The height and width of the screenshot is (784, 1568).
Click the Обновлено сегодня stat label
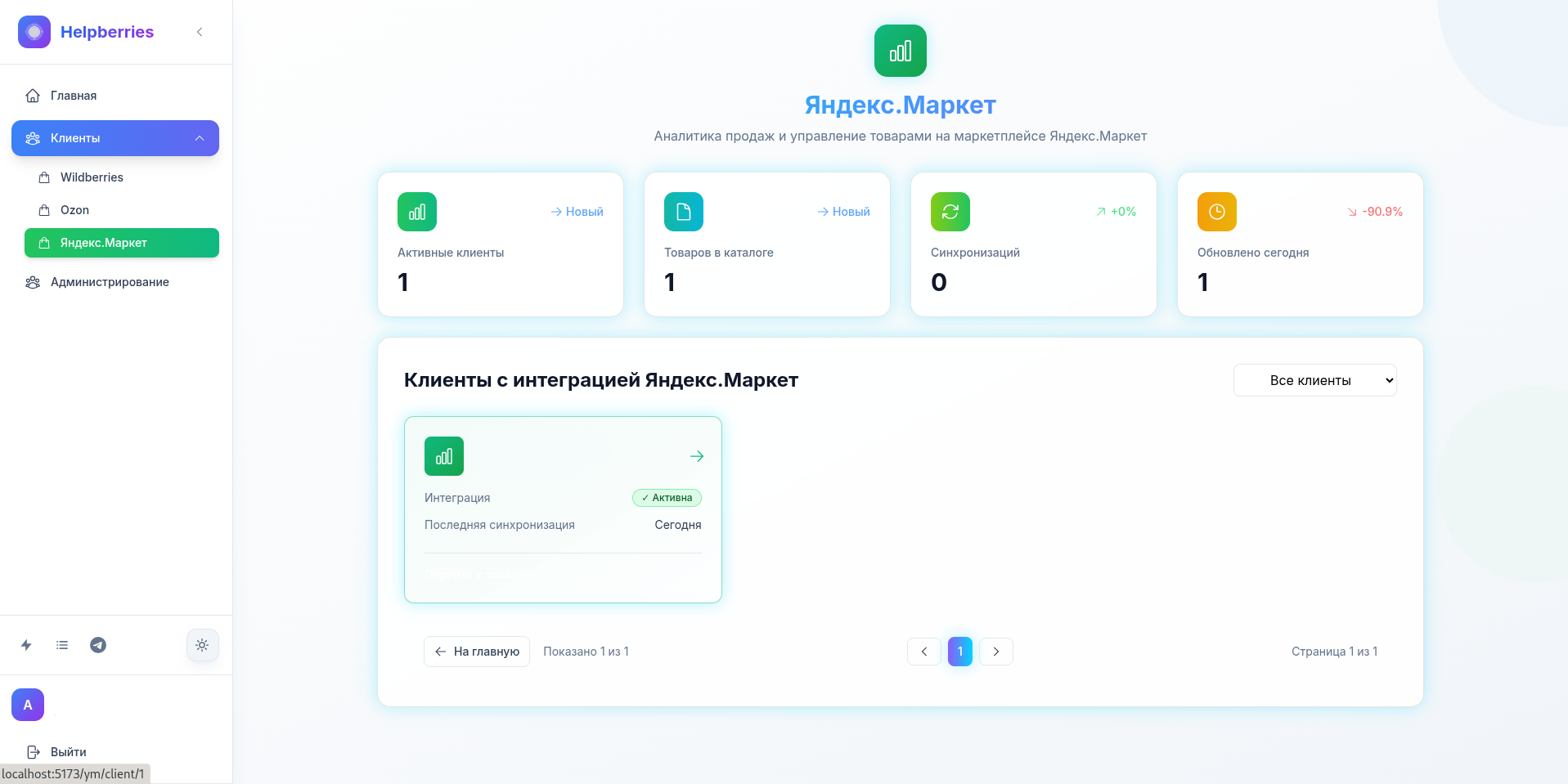(1253, 253)
